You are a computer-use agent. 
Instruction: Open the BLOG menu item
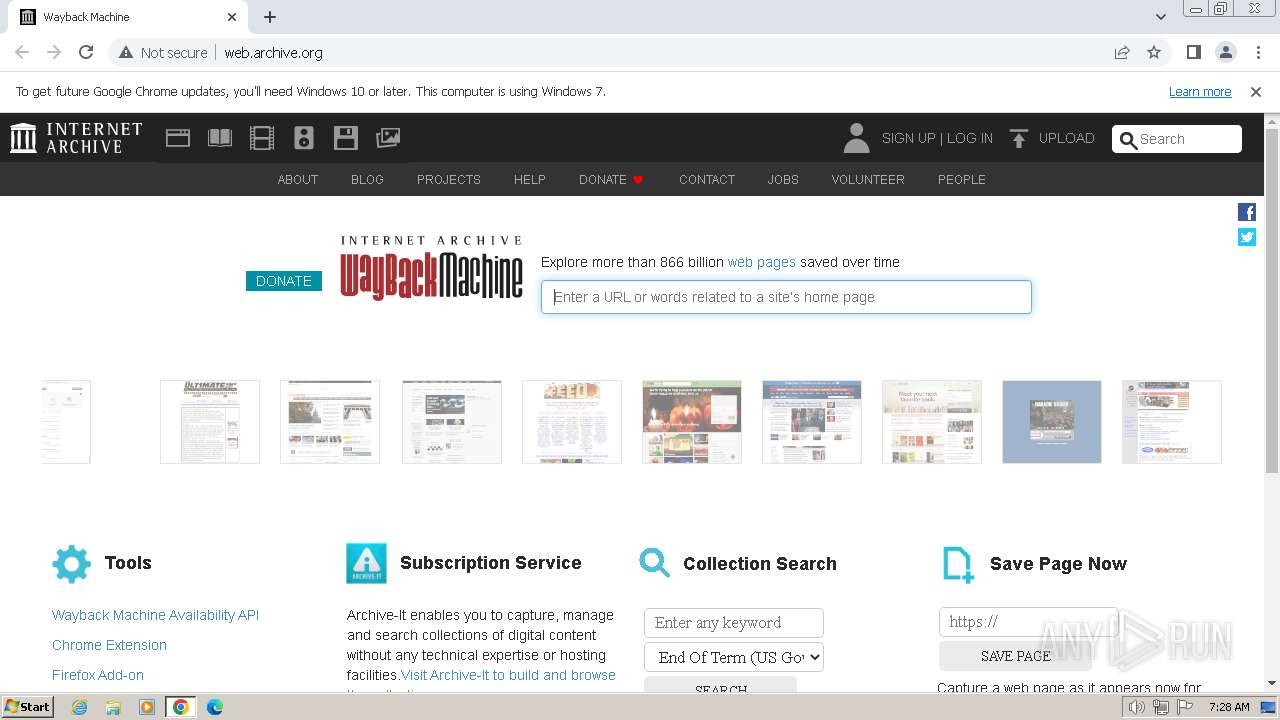pos(367,180)
